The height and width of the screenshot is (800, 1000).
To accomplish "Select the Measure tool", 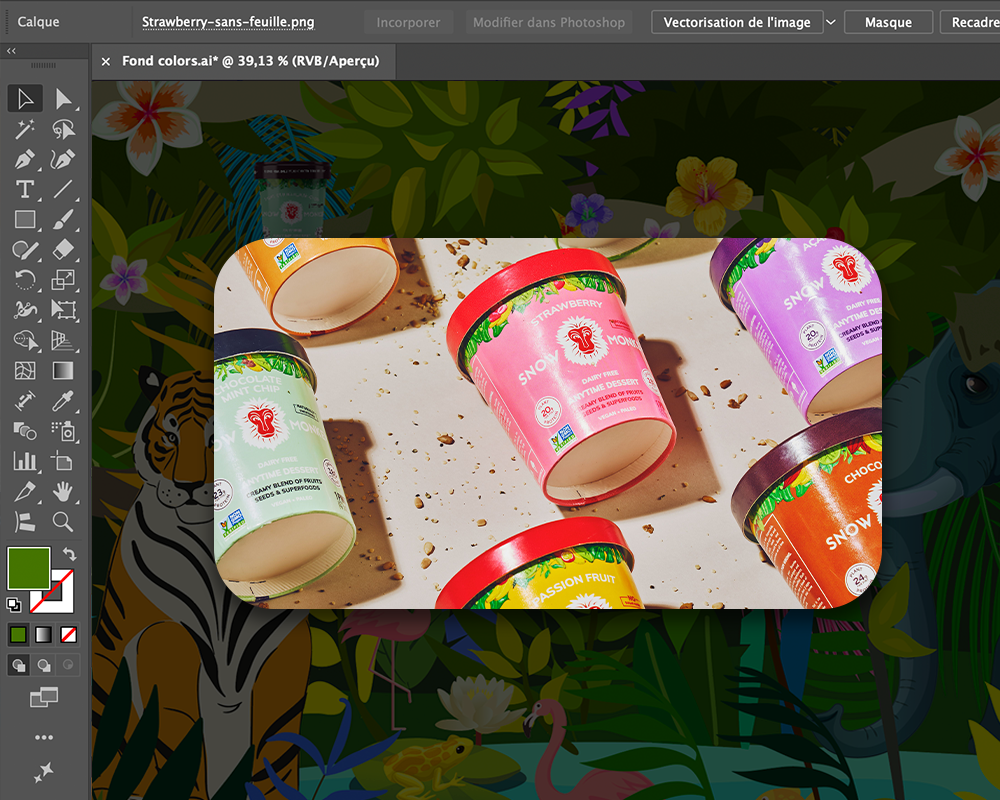I will tap(25, 401).
